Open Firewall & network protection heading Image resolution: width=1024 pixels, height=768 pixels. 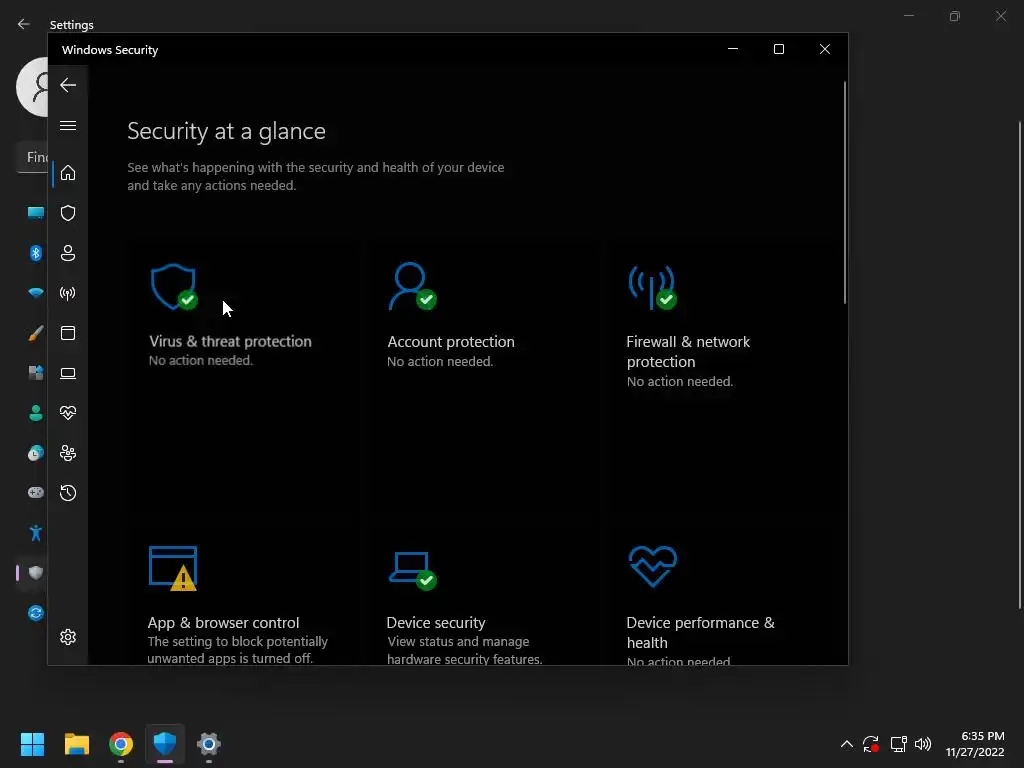coord(688,351)
